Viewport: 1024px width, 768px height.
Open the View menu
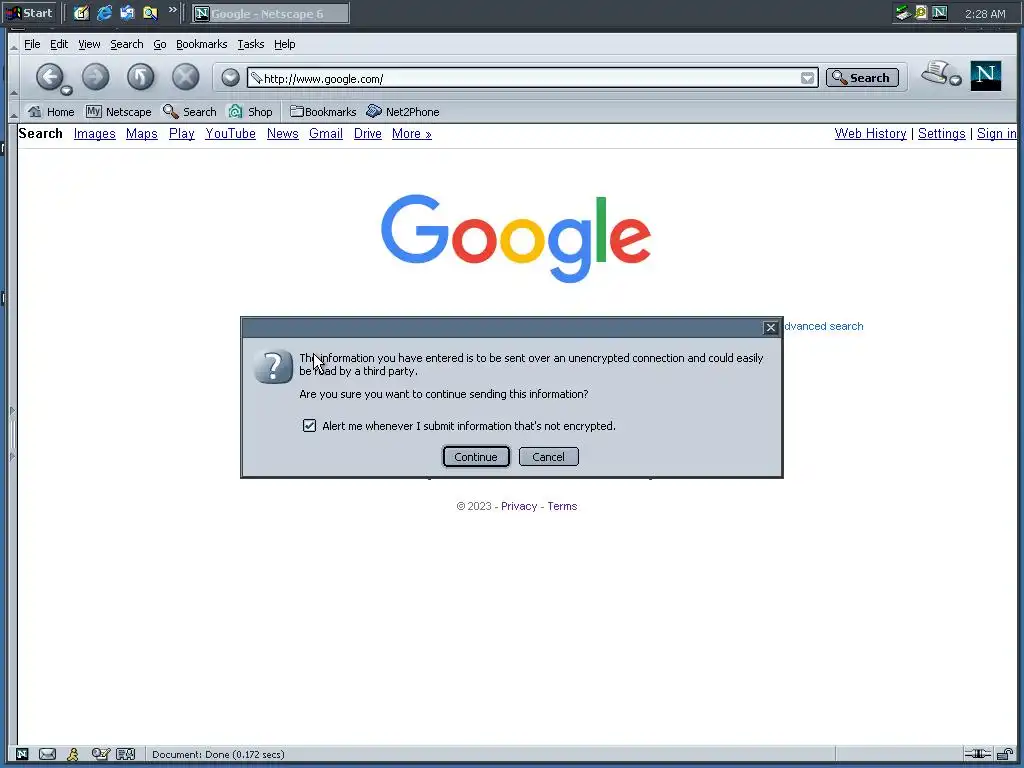[x=89, y=44]
